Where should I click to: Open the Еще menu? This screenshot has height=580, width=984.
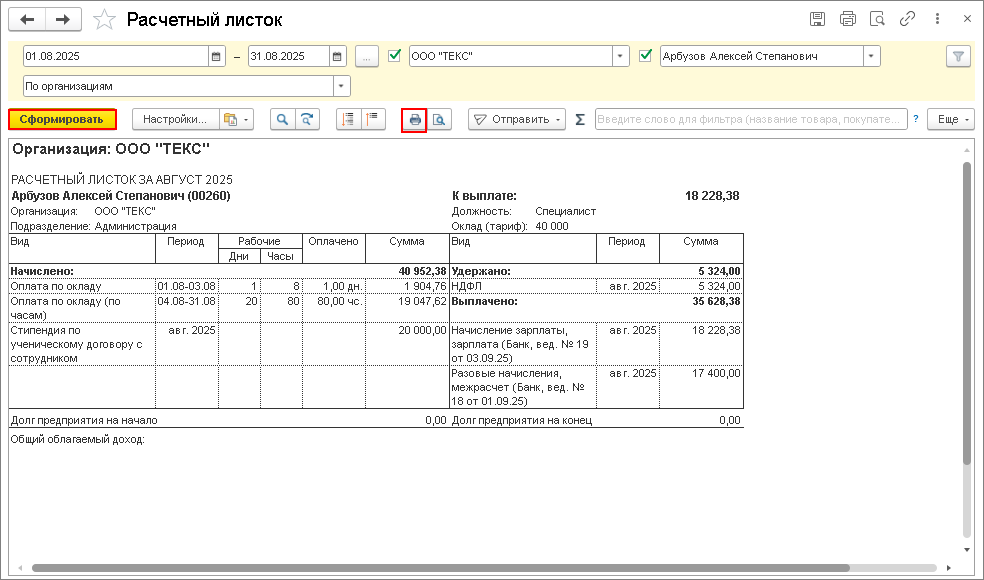coord(951,119)
